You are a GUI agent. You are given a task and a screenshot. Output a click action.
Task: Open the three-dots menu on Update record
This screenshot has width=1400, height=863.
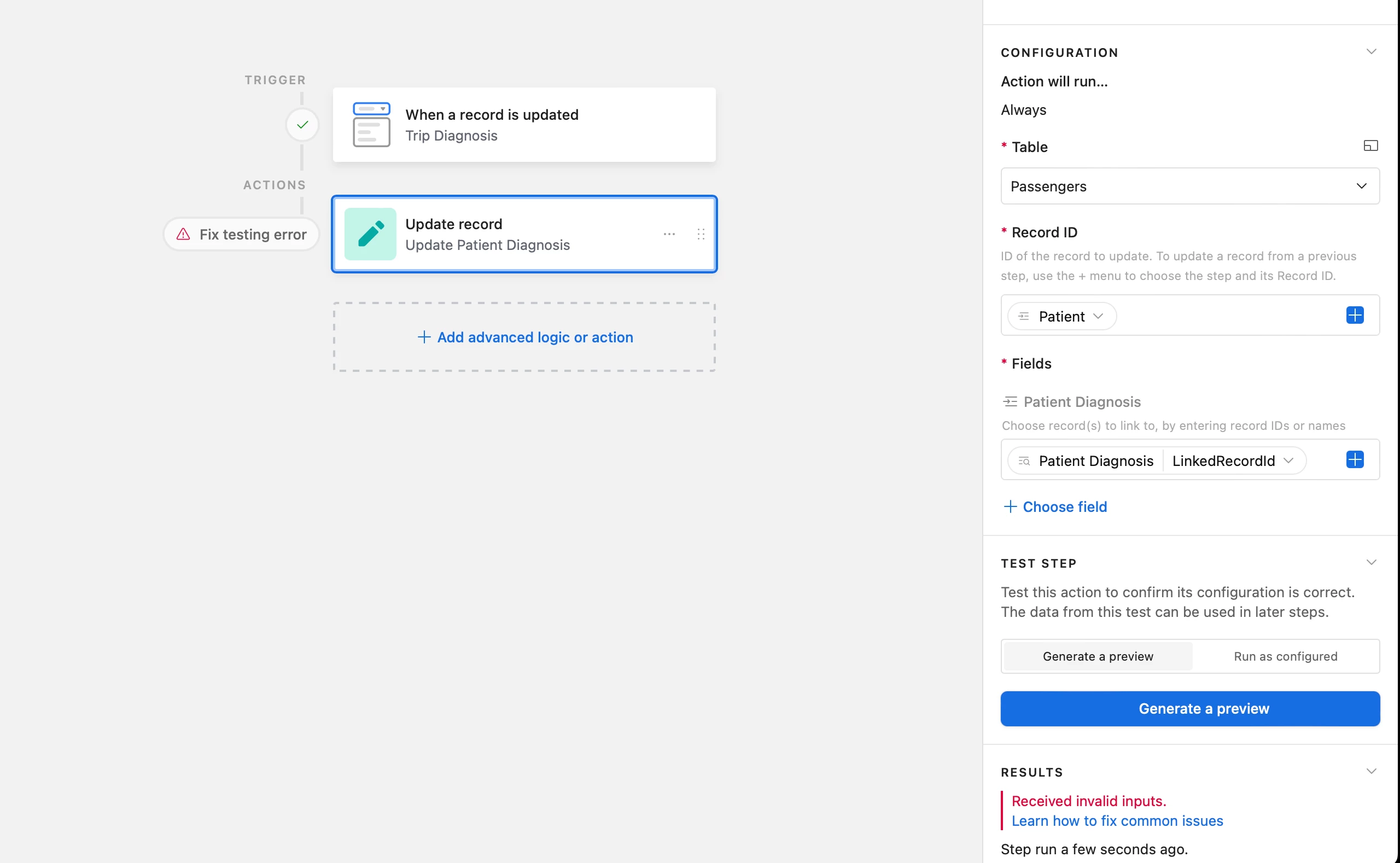tap(669, 234)
